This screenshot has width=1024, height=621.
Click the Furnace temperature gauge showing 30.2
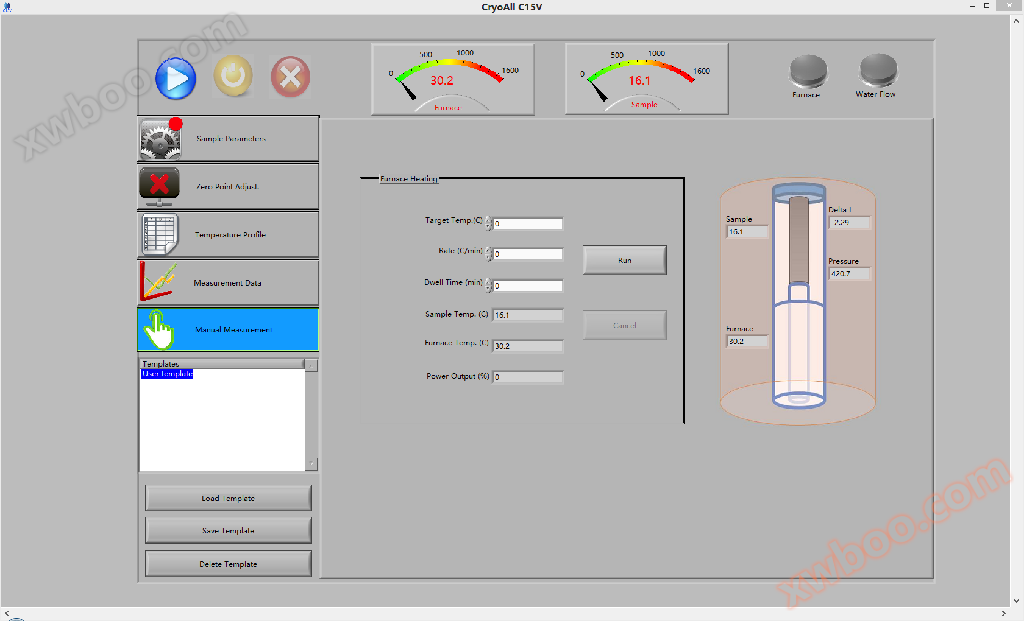point(453,80)
